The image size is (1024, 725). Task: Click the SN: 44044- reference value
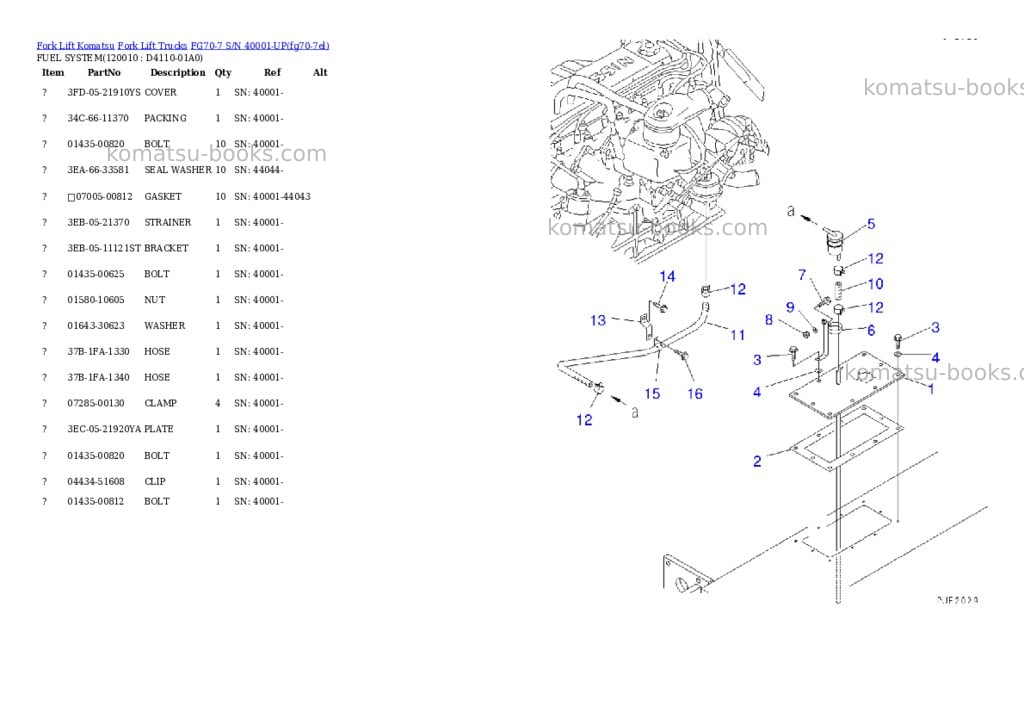259,170
